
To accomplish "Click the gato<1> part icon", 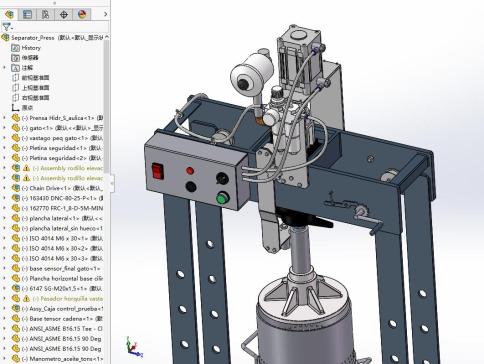I will 16,128.
